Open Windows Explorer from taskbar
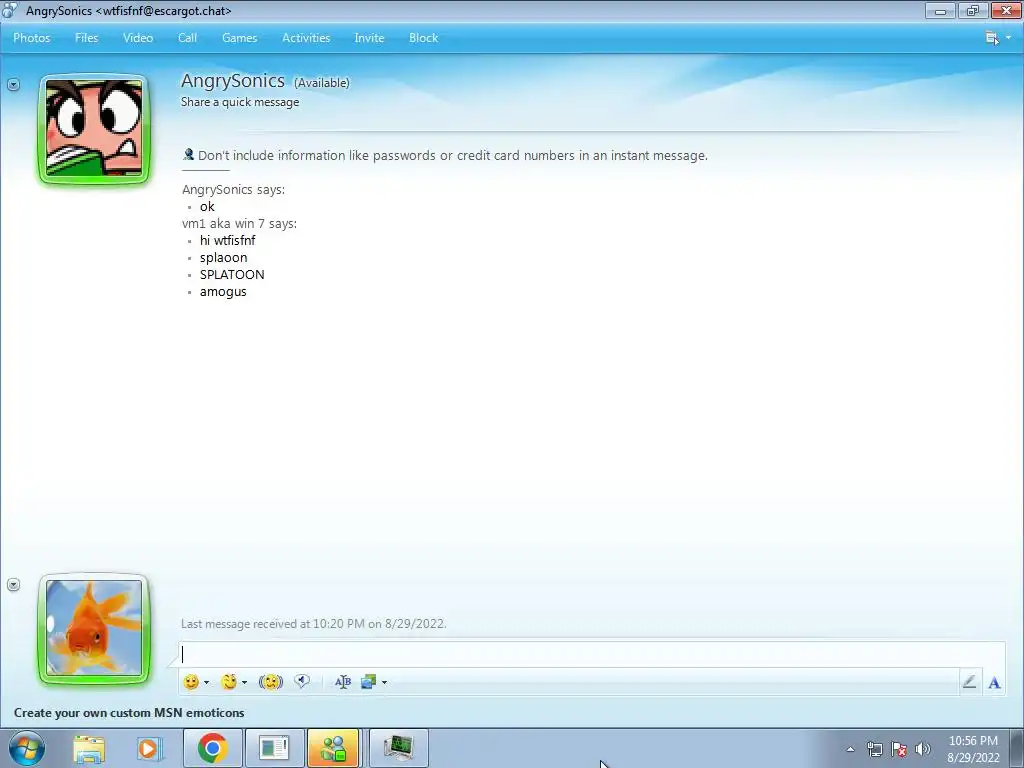Viewport: 1024px width, 768px height. point(89,748)
